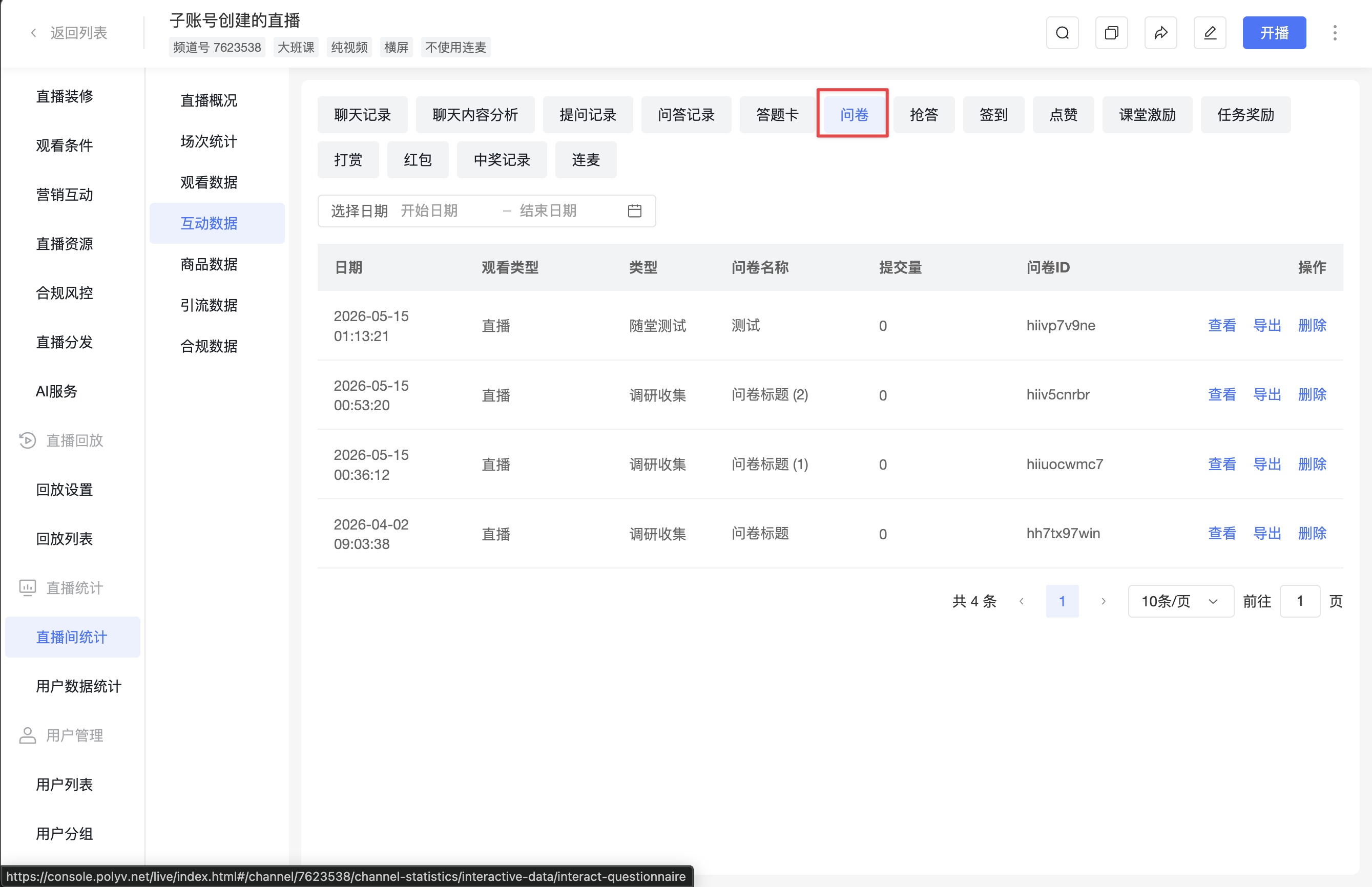Screen dimensions: 1372x887
Task: Open 直播装修 in left sidebar
Action: [65, 96]
